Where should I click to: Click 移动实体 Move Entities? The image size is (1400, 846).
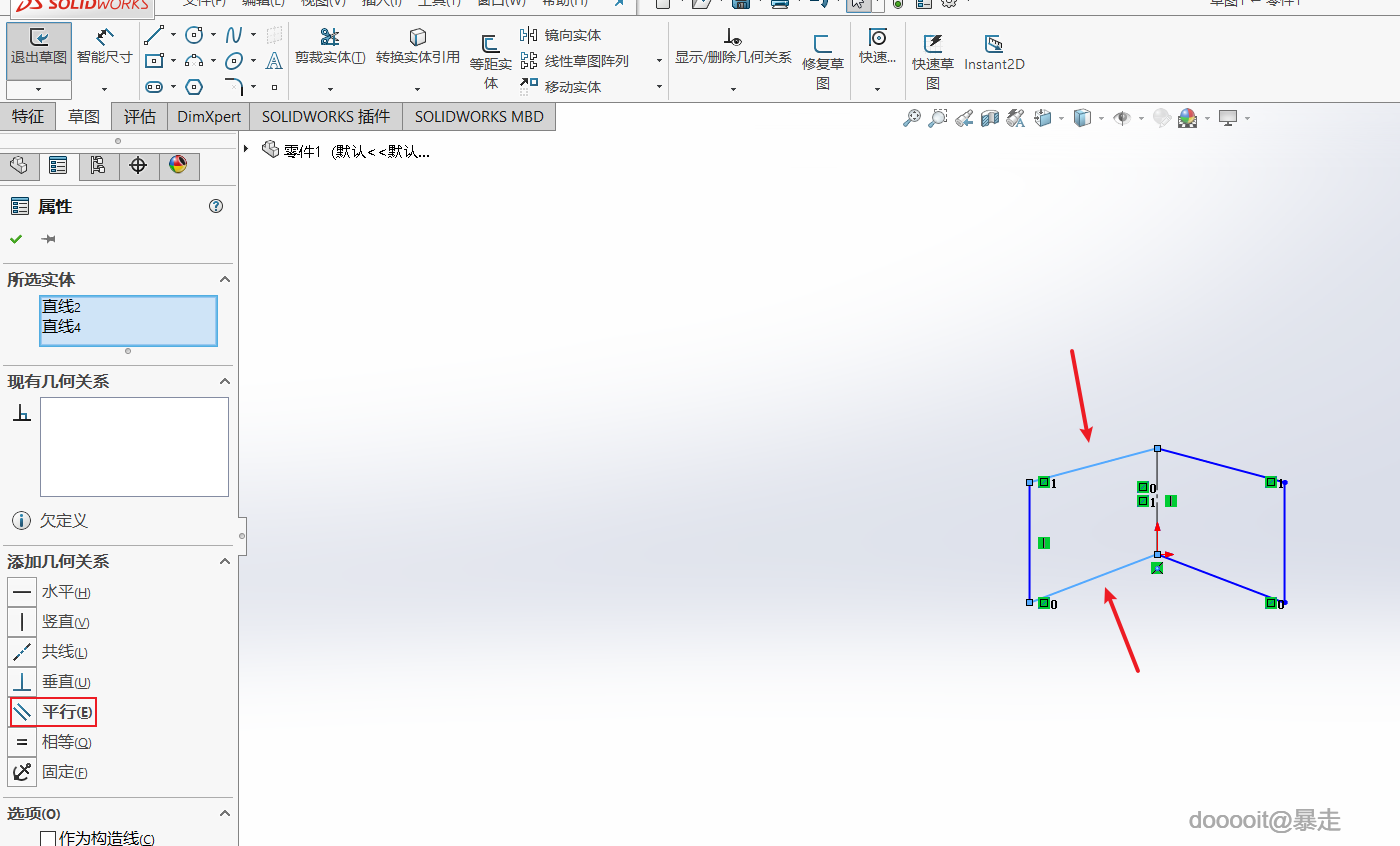point(561,87)
